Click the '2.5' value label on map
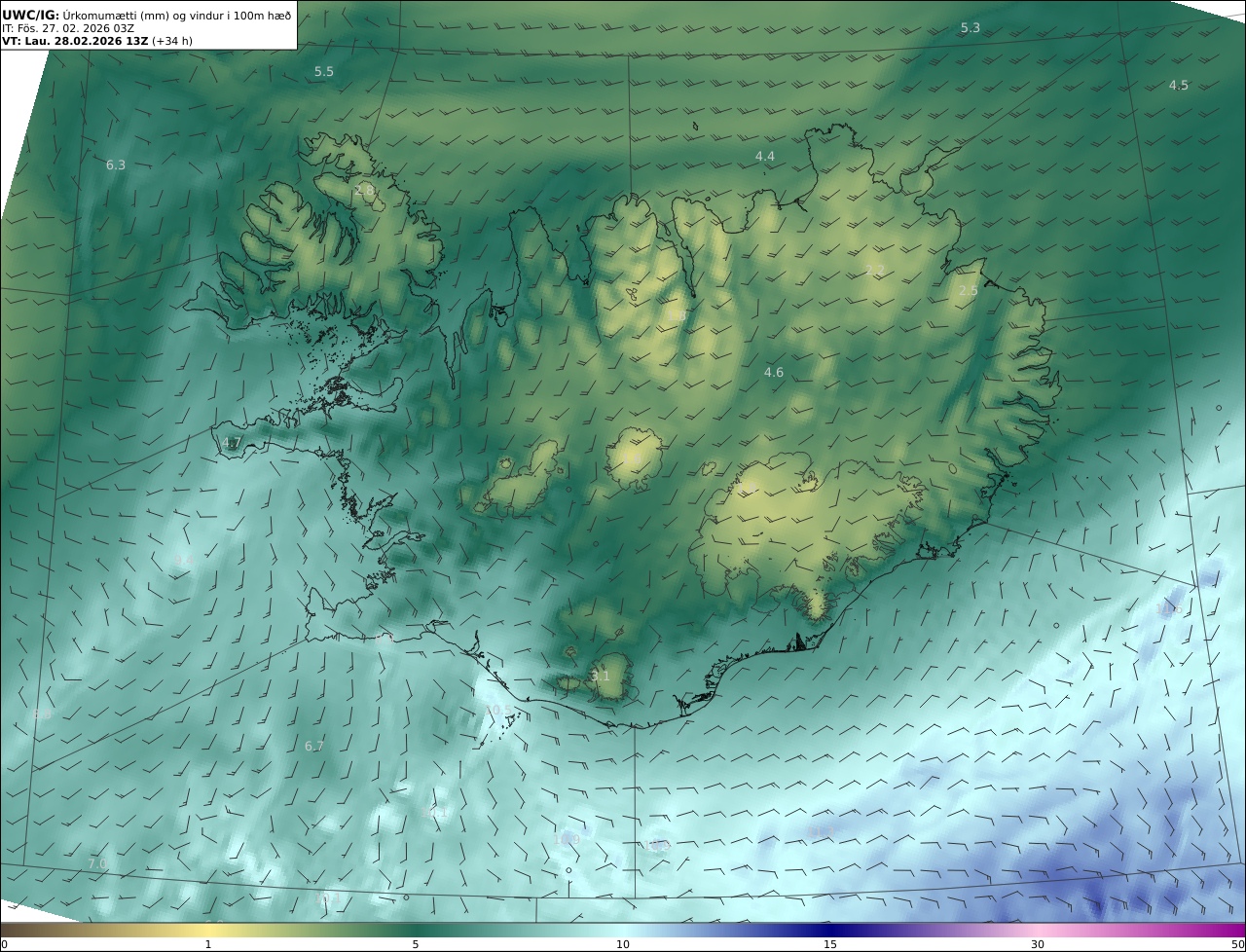 [x=968, y=291]
